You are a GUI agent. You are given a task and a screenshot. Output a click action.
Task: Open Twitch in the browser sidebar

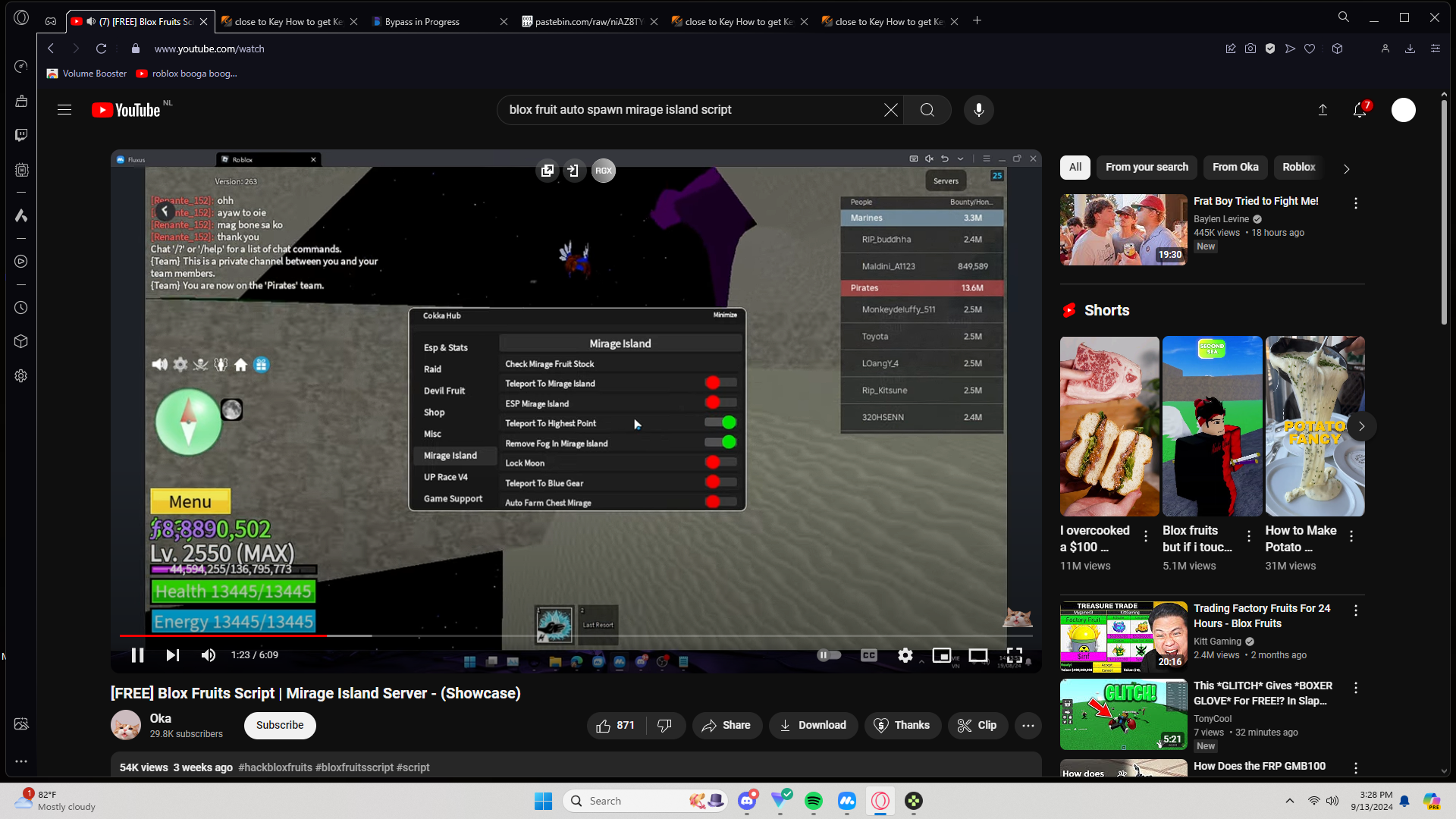click(21, 135)
